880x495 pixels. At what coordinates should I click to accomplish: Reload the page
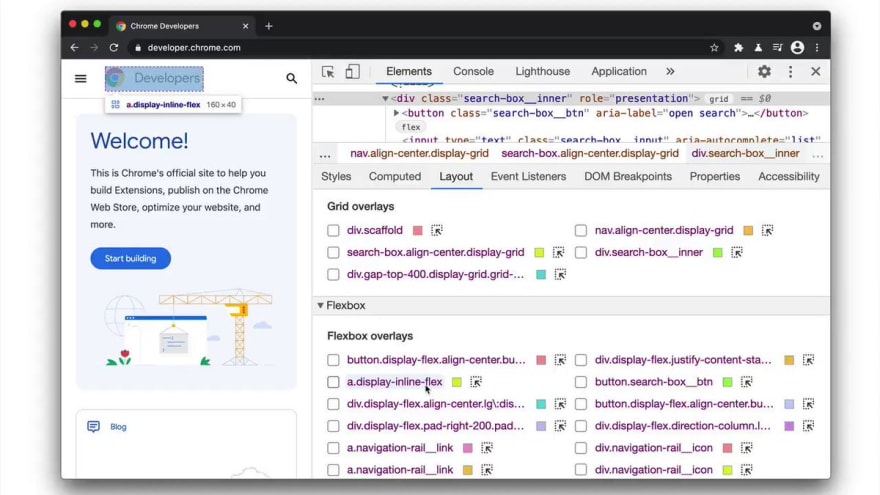(114, 48)
